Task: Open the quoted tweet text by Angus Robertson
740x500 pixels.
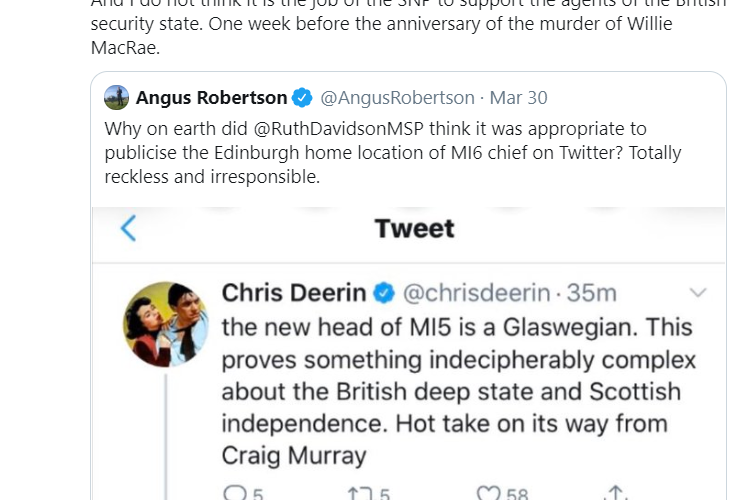Action: (392, 153)
